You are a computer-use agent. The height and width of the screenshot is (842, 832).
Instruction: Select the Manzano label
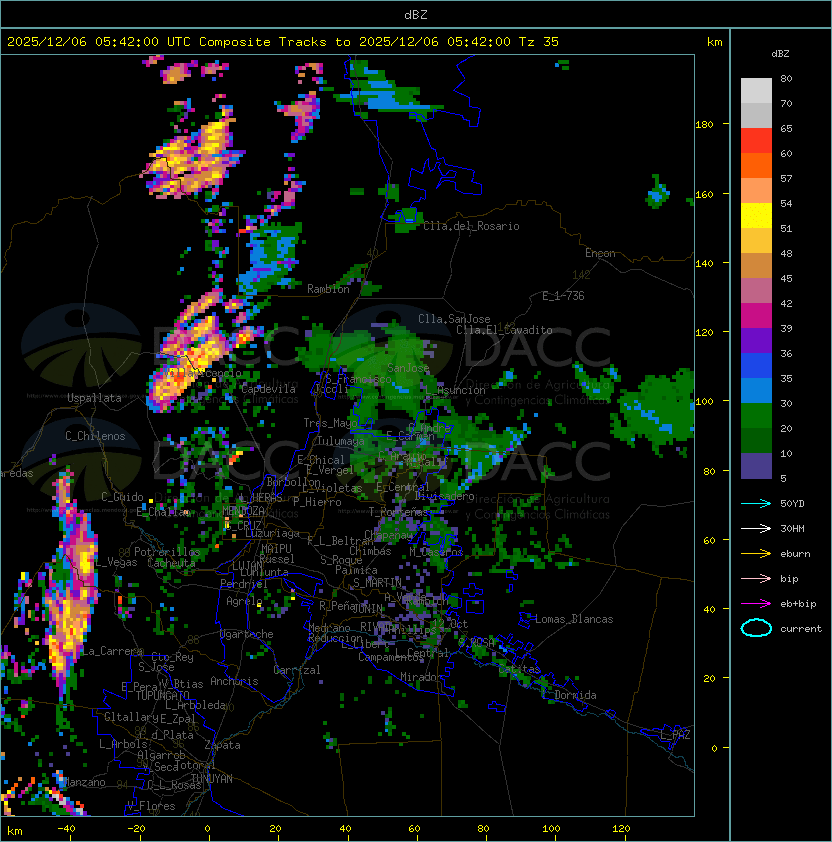click(85, 782)
